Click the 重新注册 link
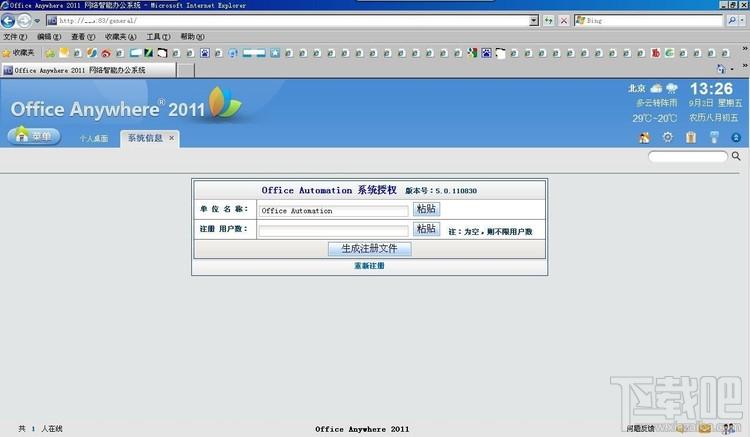 tap(369, 266)
